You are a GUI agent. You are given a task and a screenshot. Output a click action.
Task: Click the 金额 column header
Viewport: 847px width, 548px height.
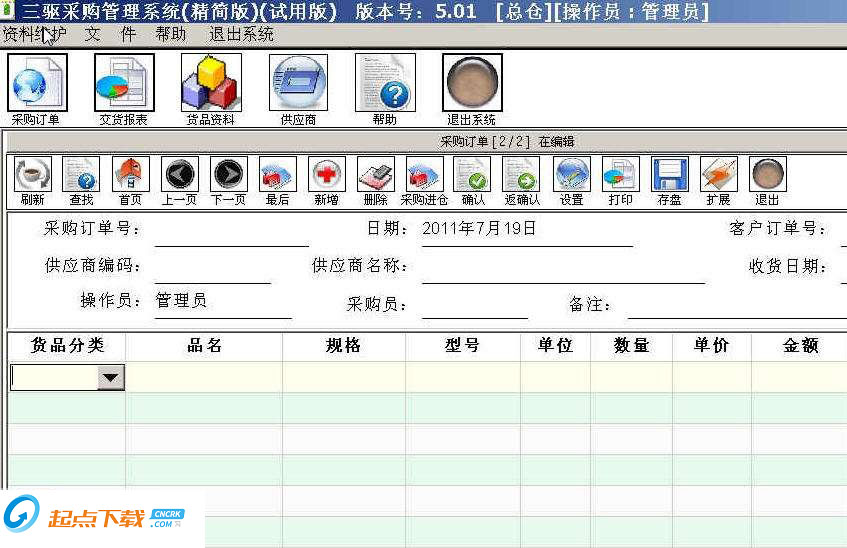pos(799,346)
